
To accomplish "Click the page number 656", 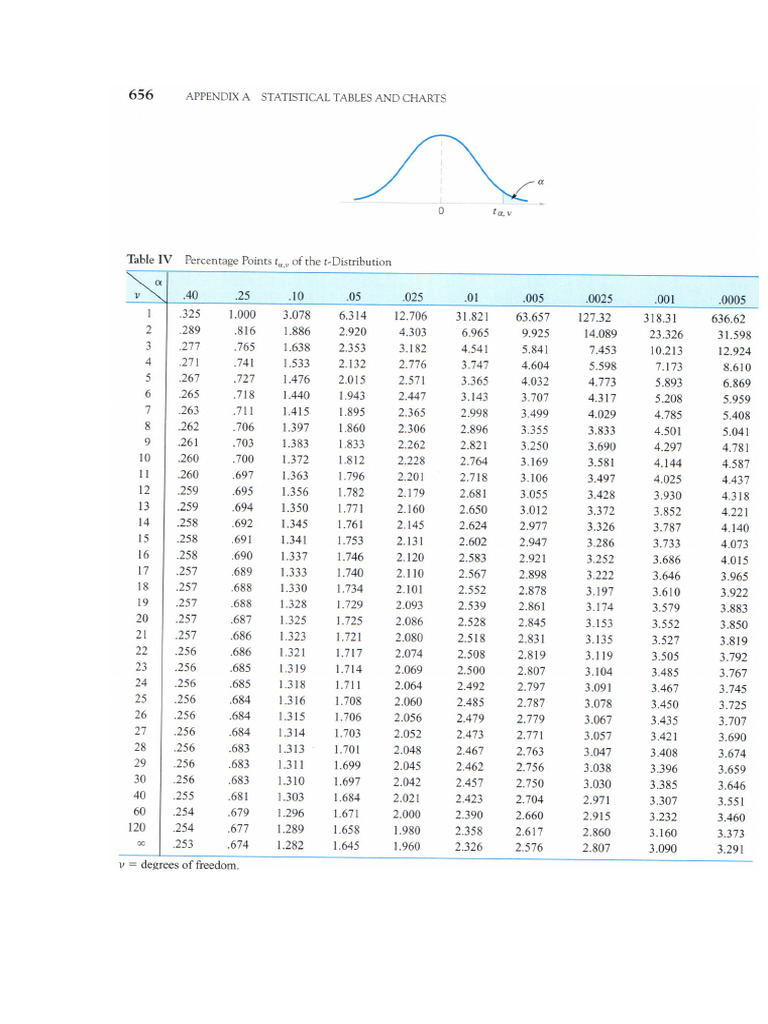I will pyautogui.click(x=141, y=95).
